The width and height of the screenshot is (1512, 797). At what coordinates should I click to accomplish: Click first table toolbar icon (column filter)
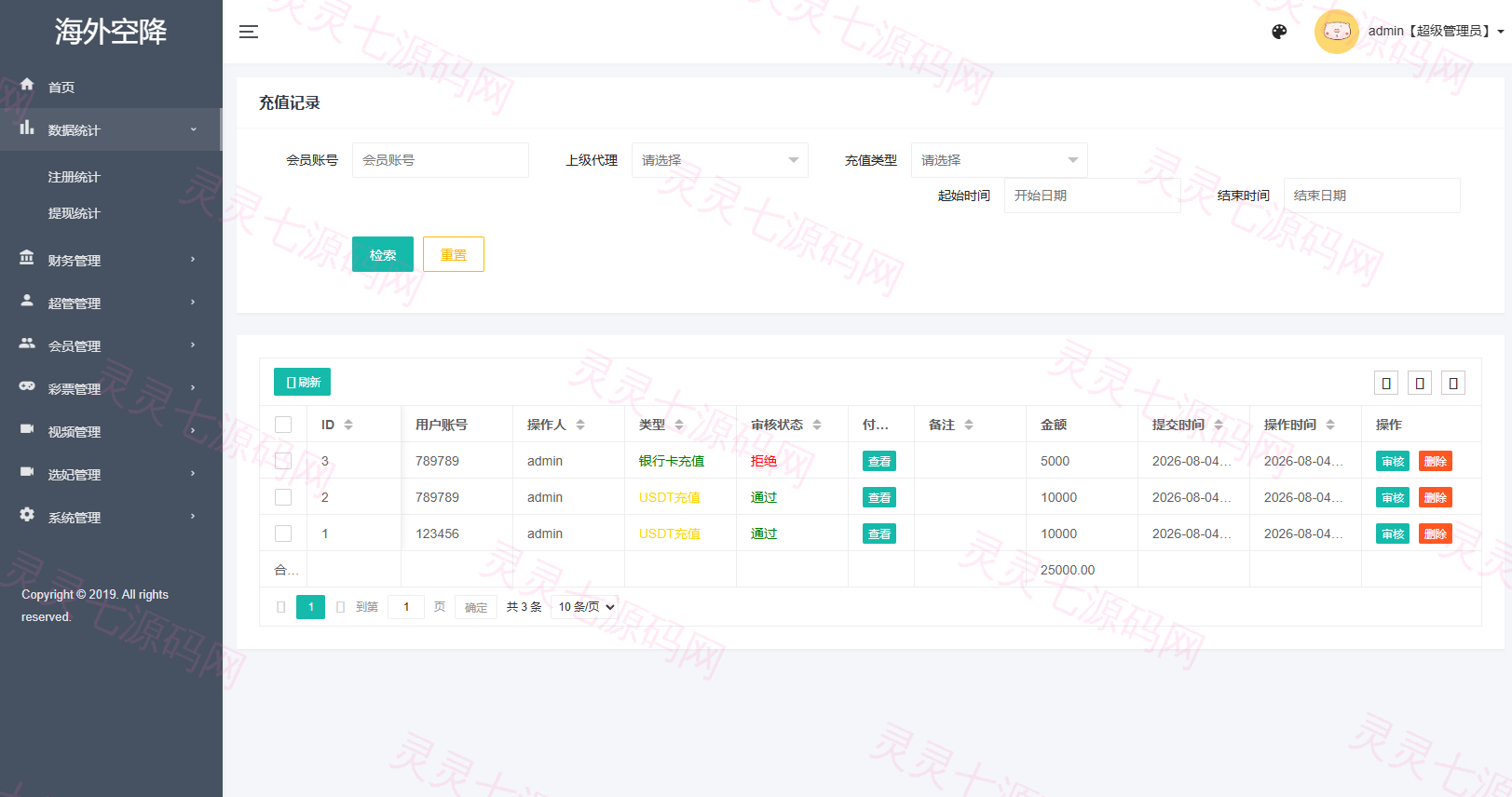pos(1386,383)
